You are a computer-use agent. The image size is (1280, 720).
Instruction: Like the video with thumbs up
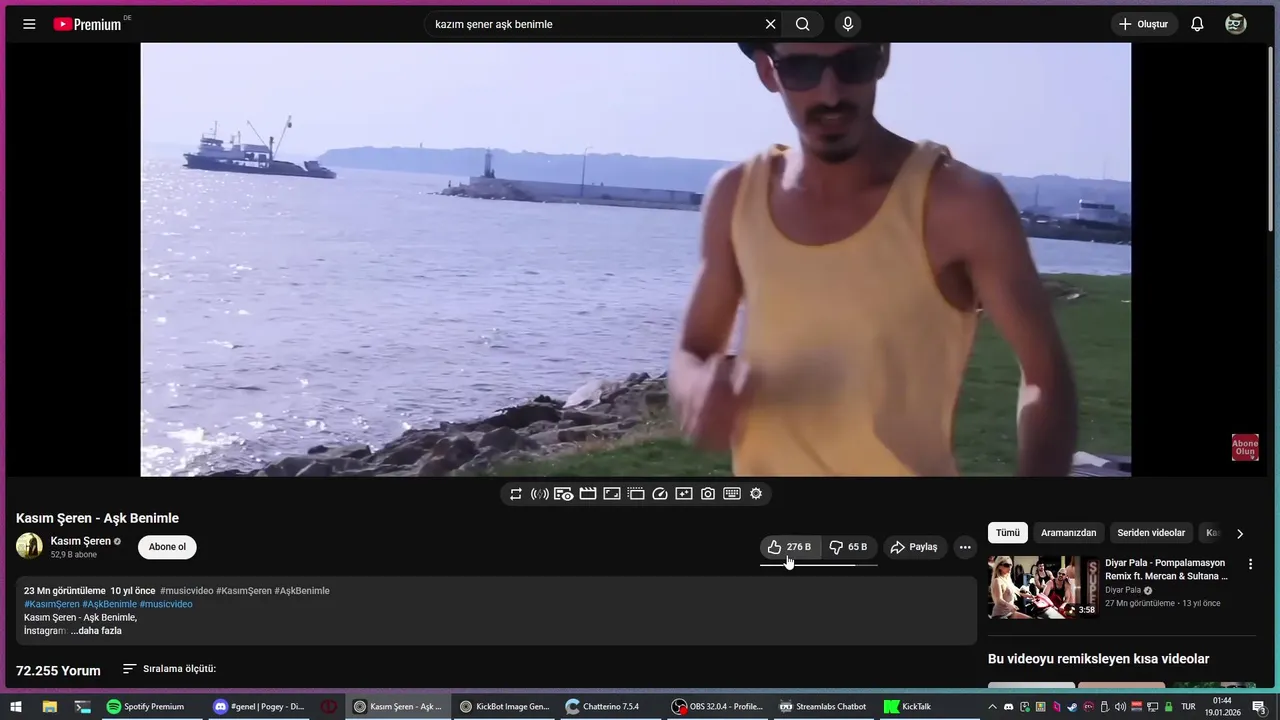pyautogui.click(x=790, y=547)
